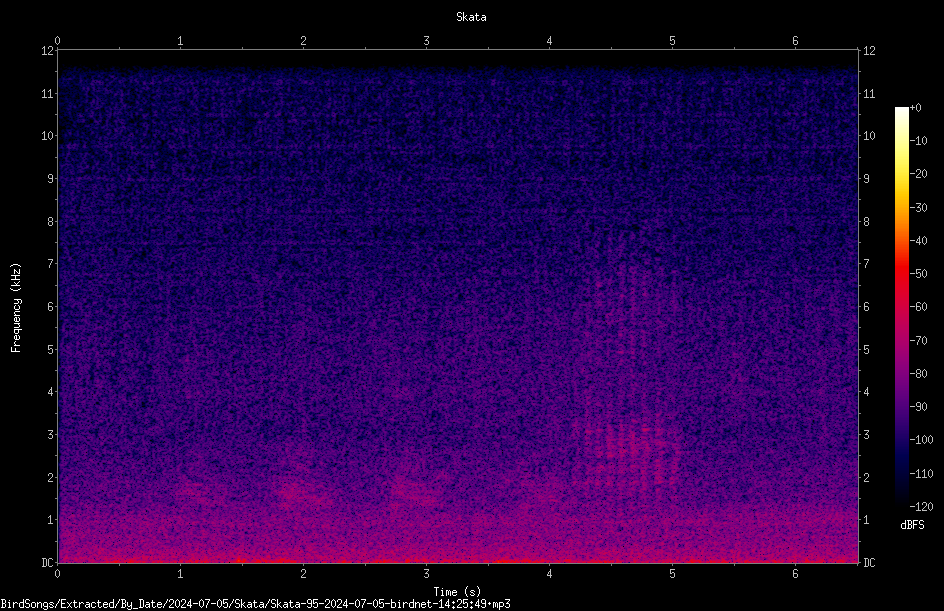Click the "0" tick on the bottom time axis
This screenshot has height=611, width=944.
click(57, 574)
